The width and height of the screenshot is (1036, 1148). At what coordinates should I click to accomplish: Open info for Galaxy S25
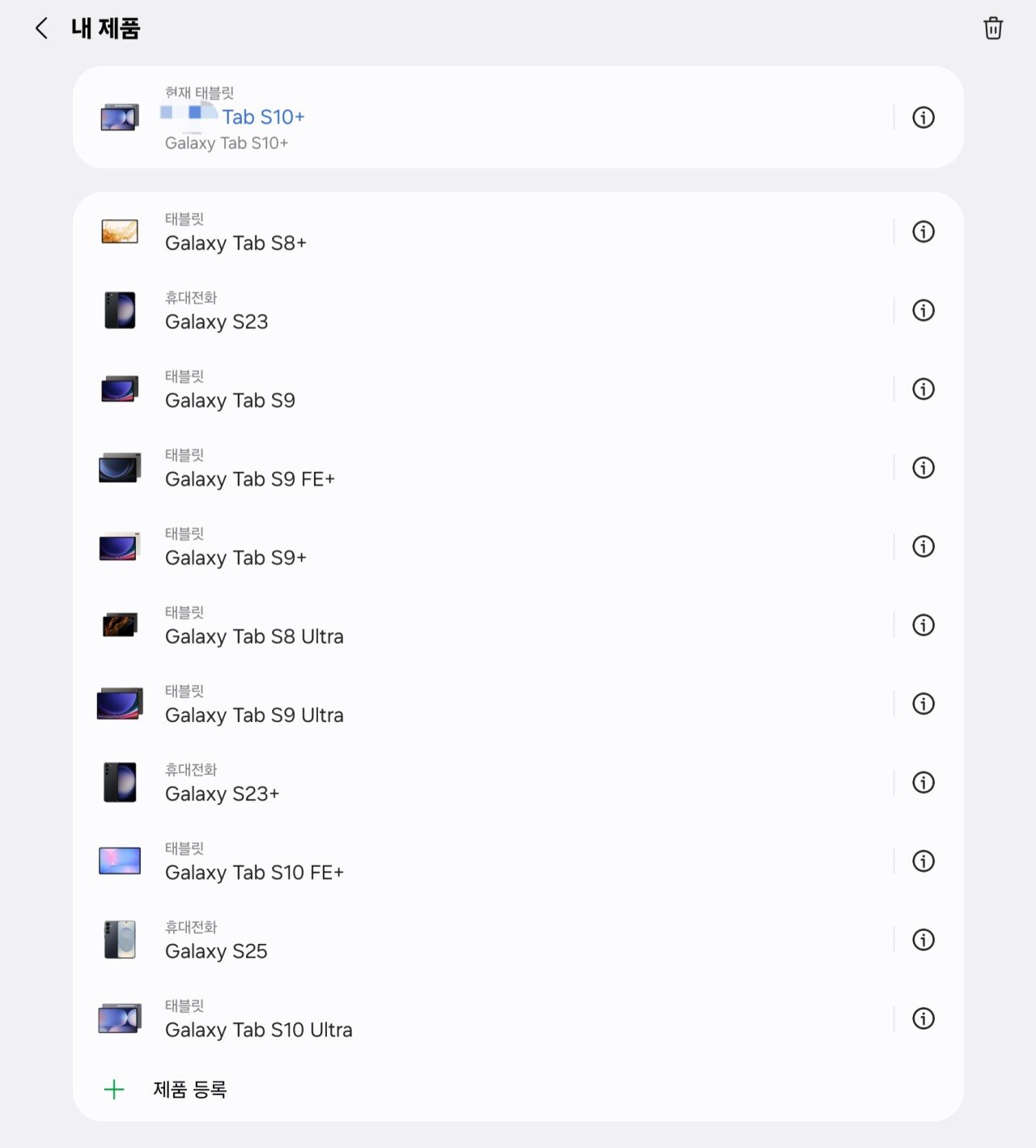tap(923, 940)
